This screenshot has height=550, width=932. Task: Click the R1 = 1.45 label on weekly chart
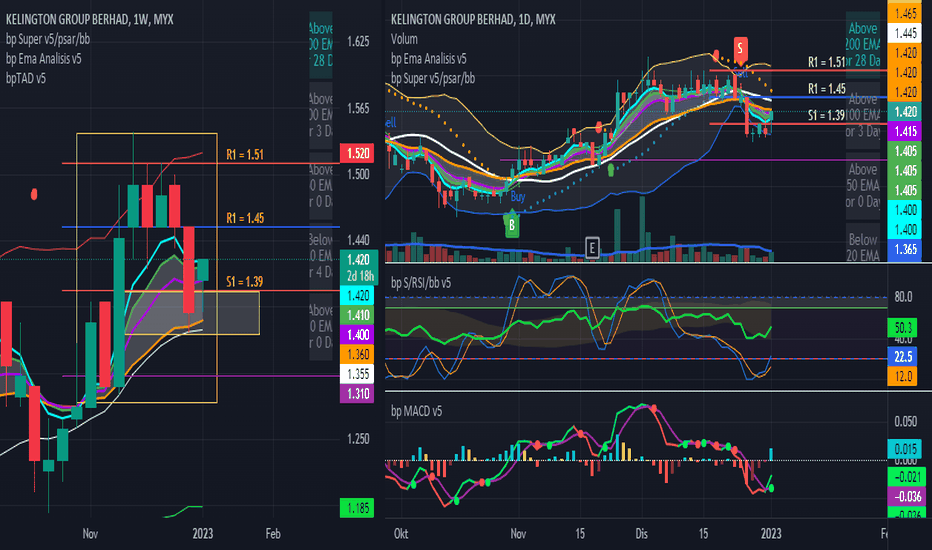[245, 218]
